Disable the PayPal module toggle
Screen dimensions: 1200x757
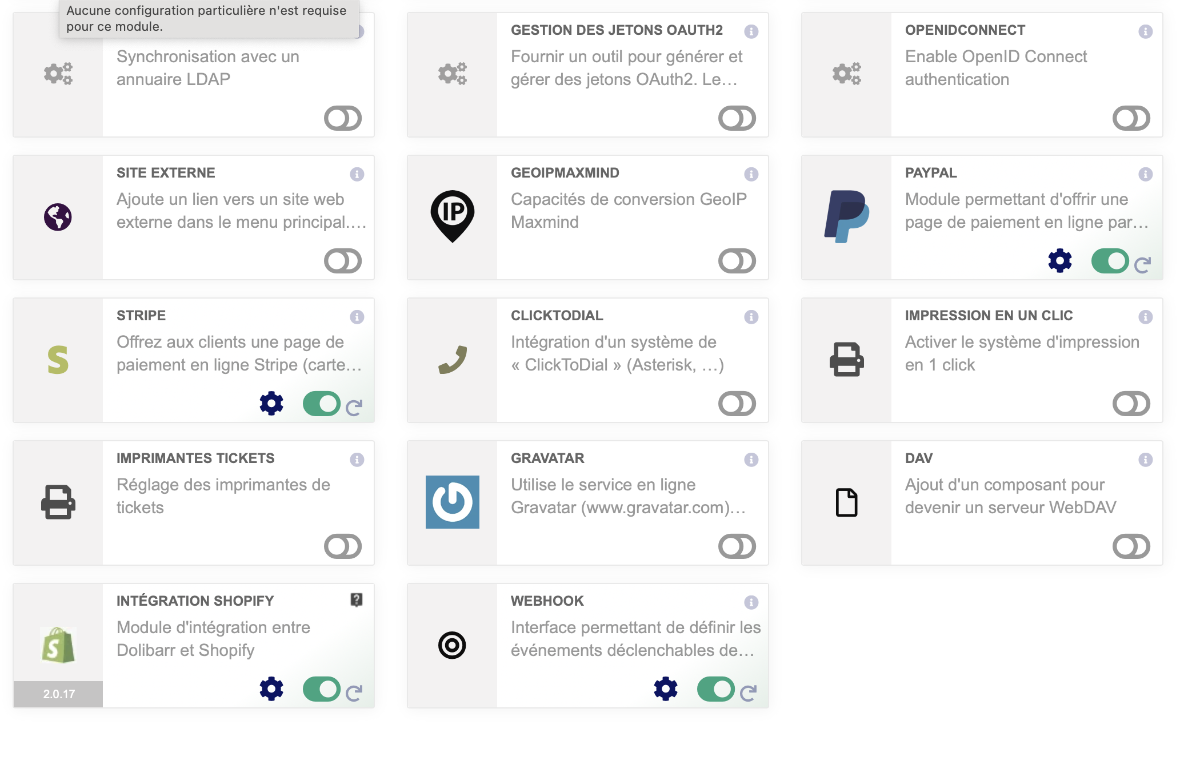click(1110, 261)
